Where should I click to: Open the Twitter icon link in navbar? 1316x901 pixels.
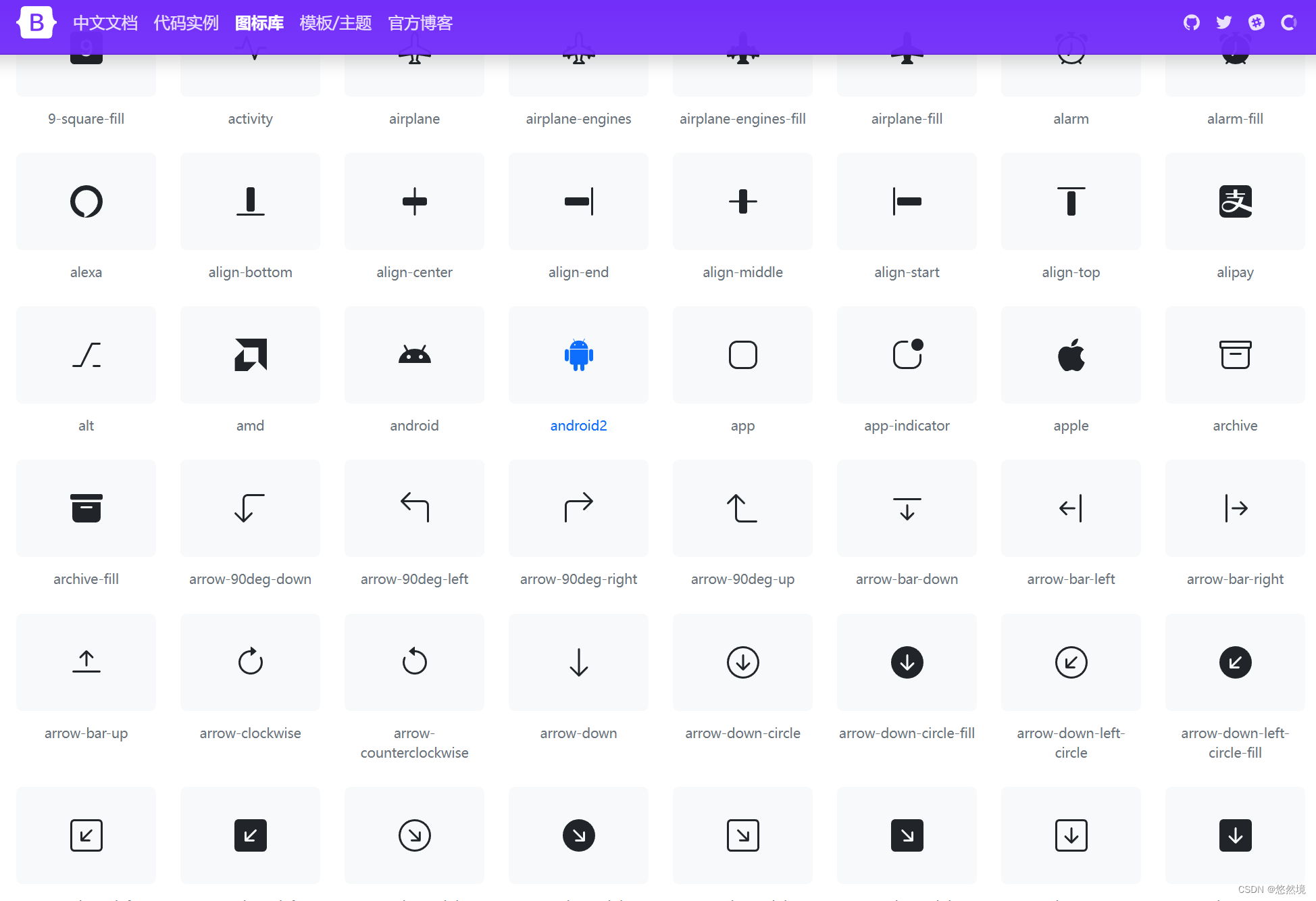click(x=1224, y=23)
